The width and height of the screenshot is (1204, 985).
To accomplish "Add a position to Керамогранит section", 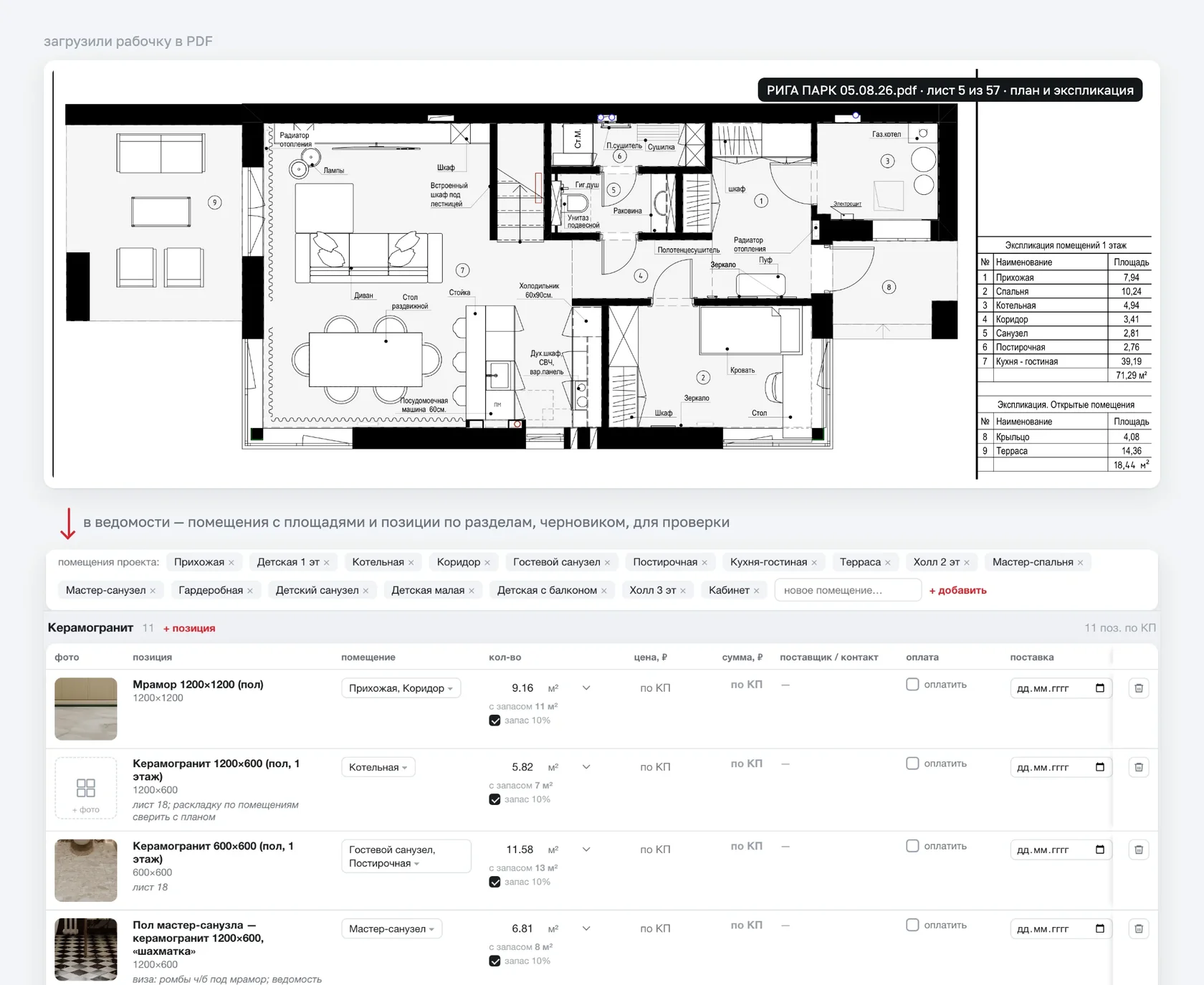I will pyautogui.click(x=189, y=629).
